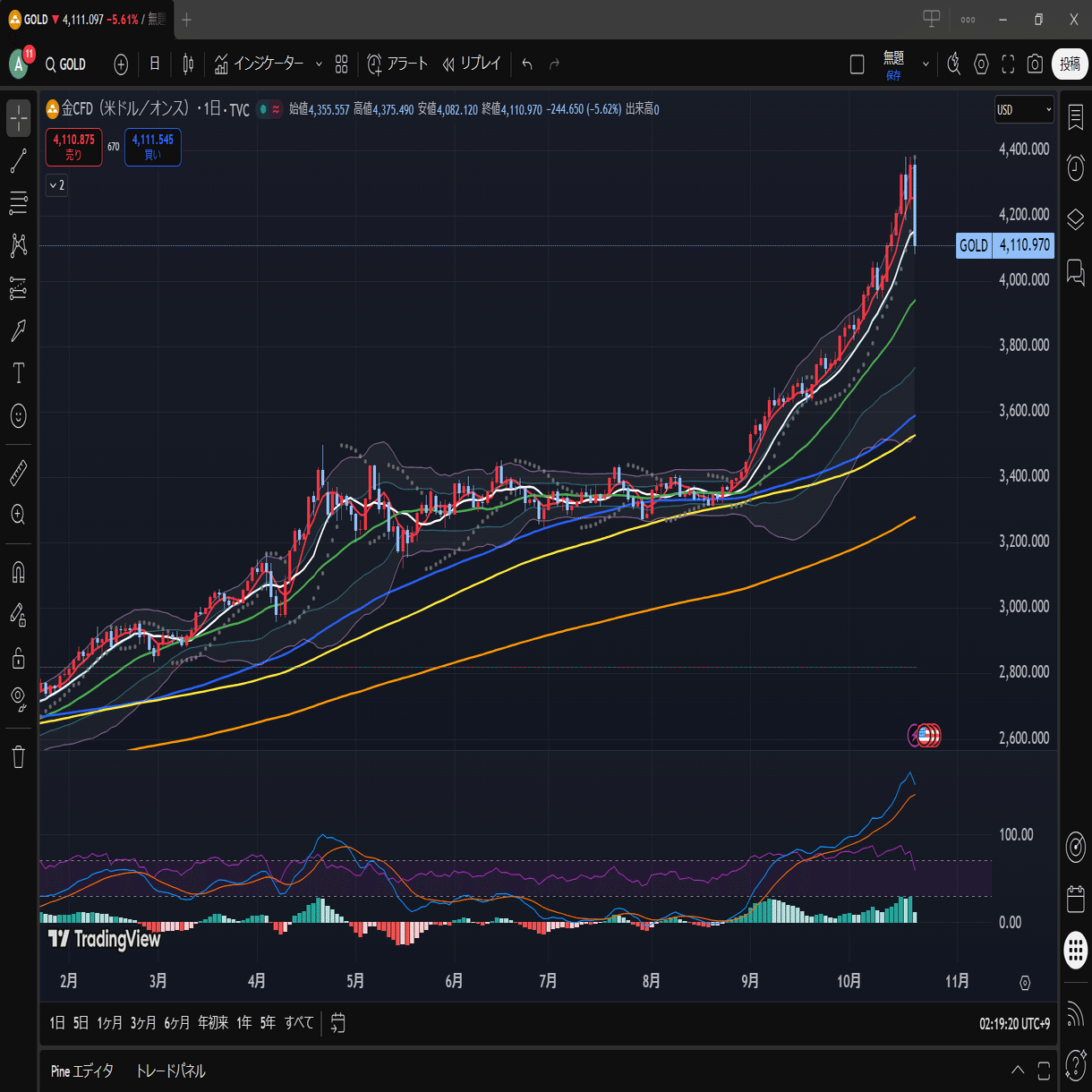Open the object tree layers panel
1092x1092 pixels.
click(1076, 218)
